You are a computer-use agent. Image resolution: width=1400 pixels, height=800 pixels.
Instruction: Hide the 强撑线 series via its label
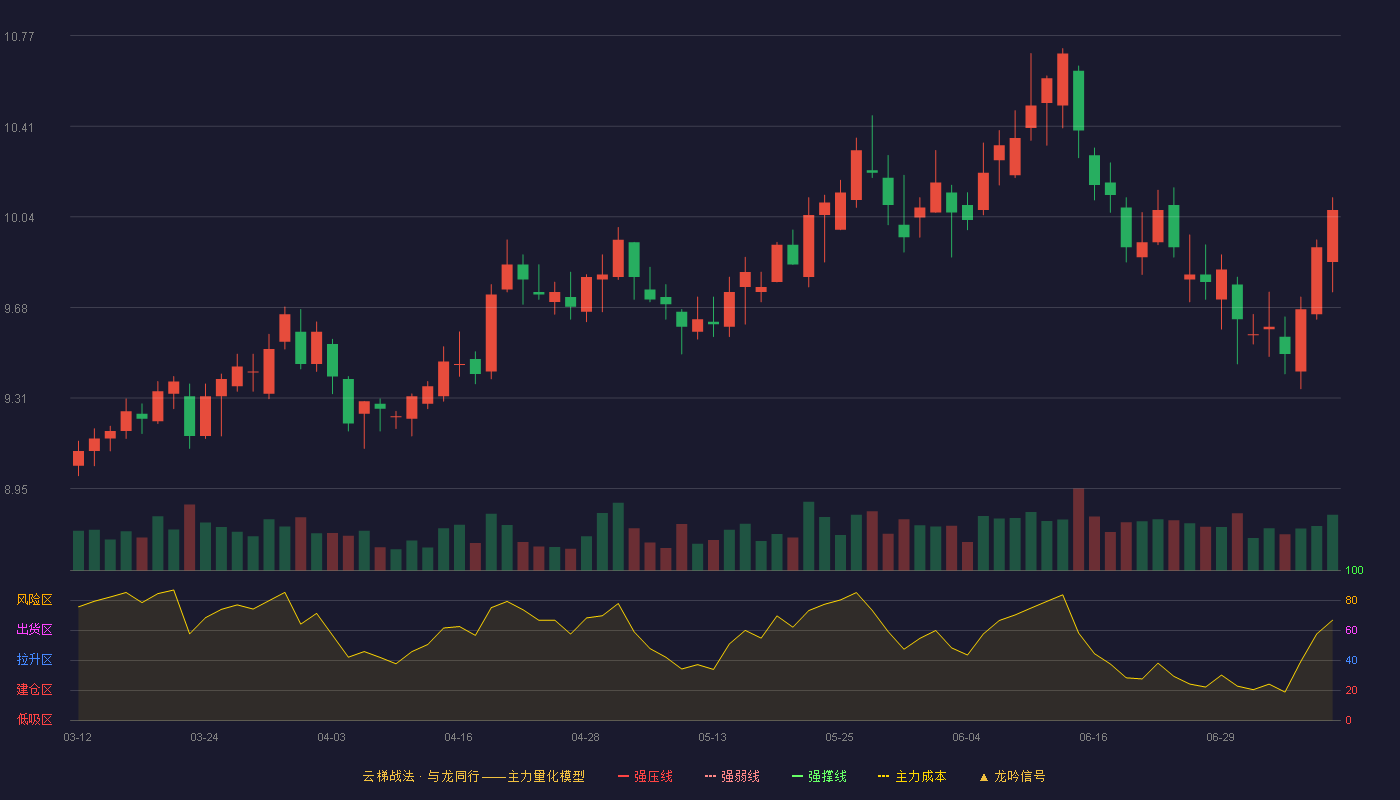click(x=827, y=776)
